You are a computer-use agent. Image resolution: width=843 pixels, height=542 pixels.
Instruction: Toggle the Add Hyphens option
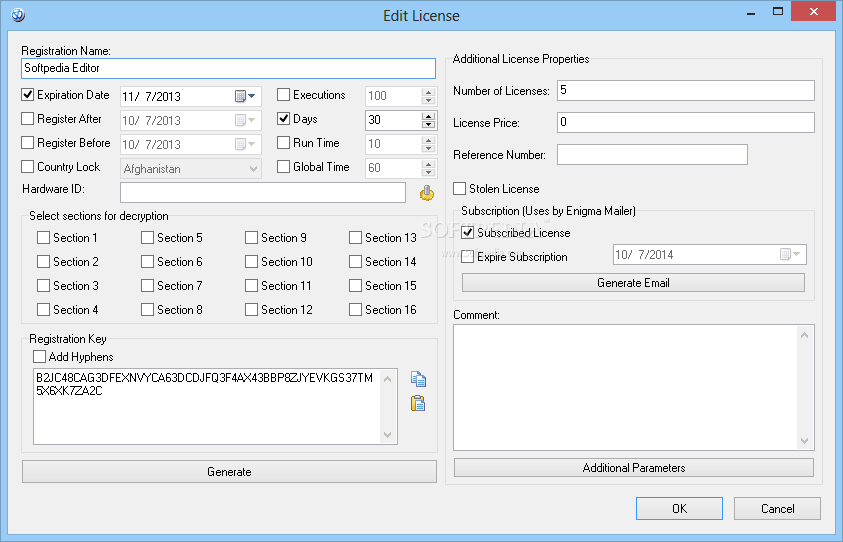point(40,357)
